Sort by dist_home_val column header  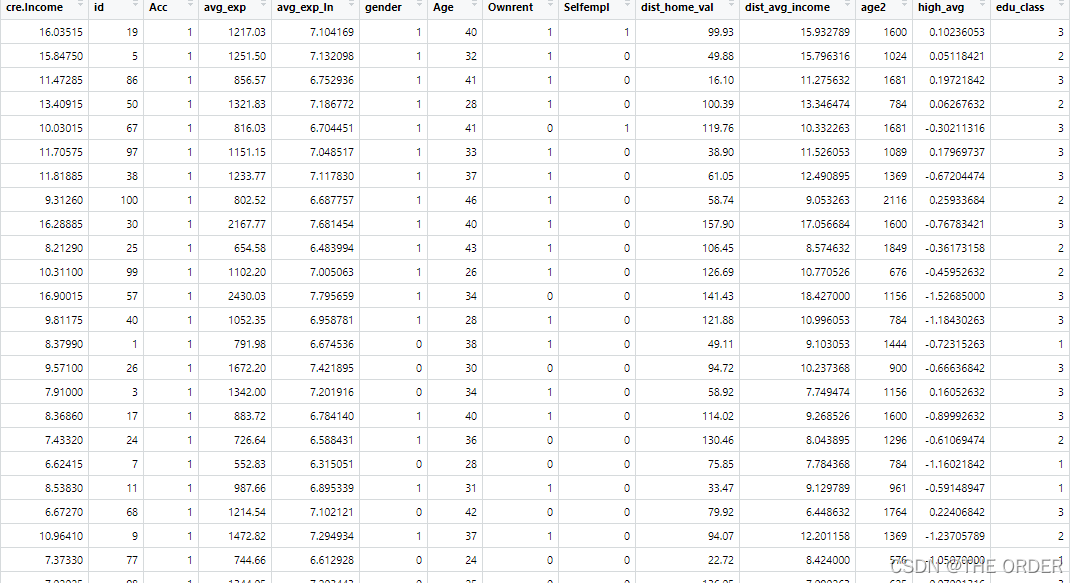(677, 8)
